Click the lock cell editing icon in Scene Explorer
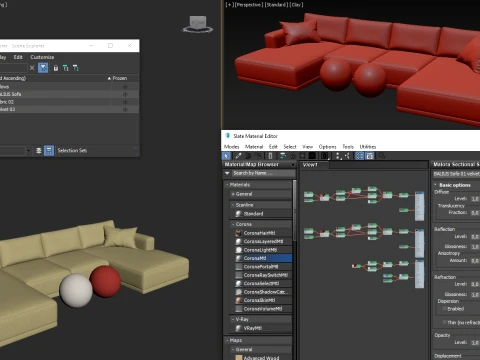The width and height of the screenshot is (480, 360). tap(56, 68)
